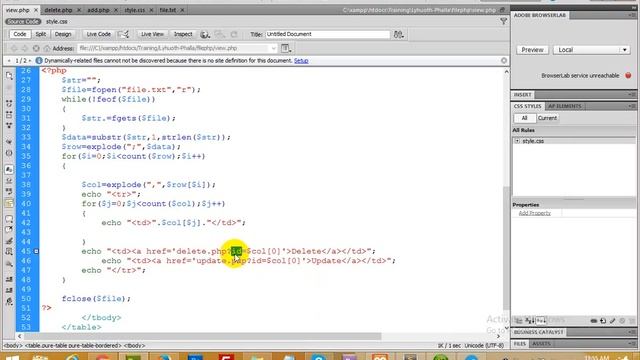Image resolution: width=640 pixels, height=360 pixels.
Task: Expand the style.css rules tree node
Action: click(x=517, y=141)
